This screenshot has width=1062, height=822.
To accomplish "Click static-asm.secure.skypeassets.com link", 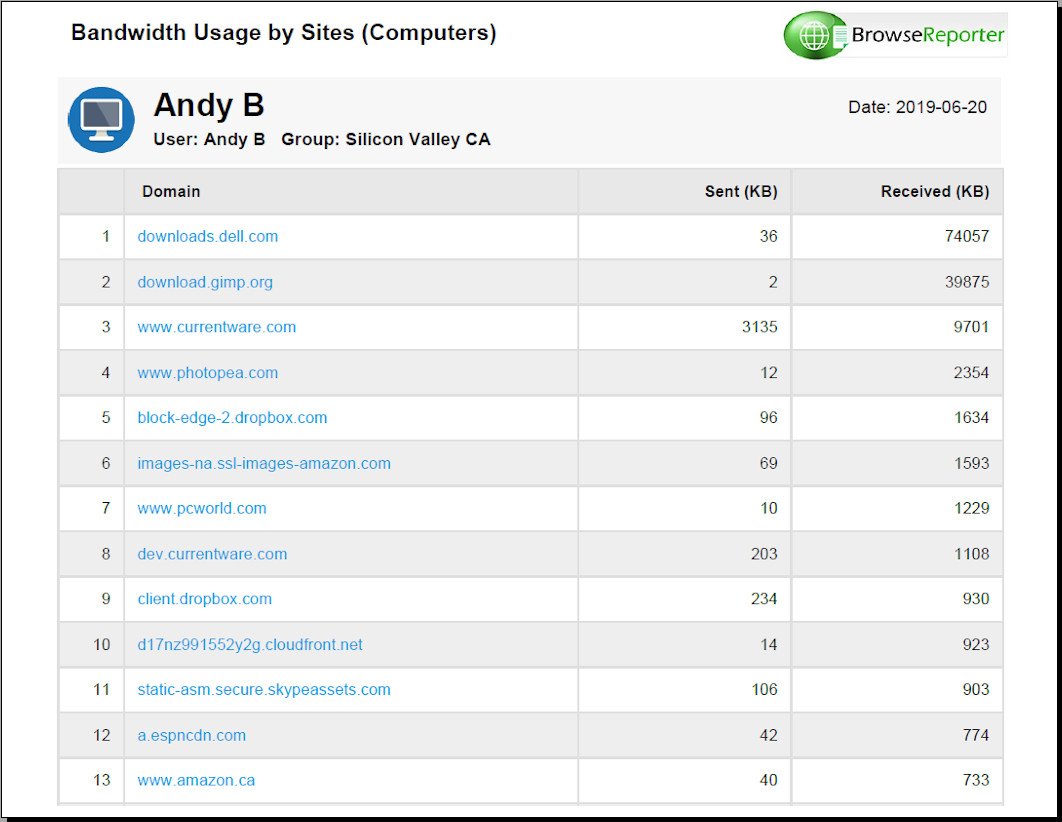I will point(264,690).
